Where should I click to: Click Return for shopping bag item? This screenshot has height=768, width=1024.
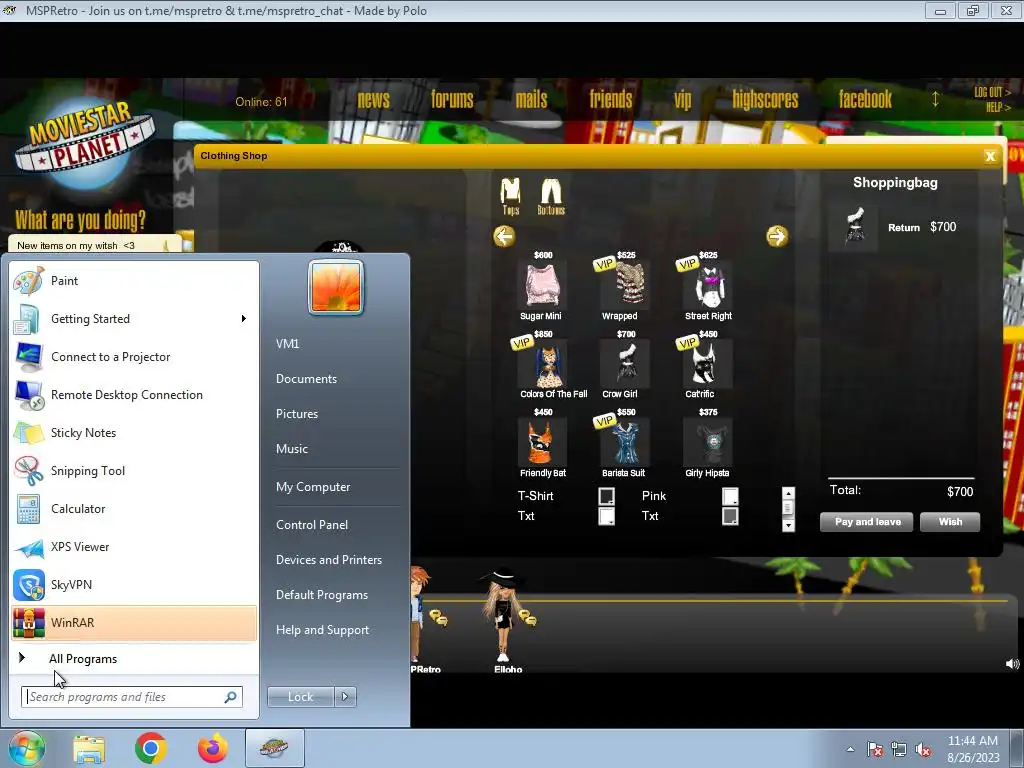coord(904,227)
